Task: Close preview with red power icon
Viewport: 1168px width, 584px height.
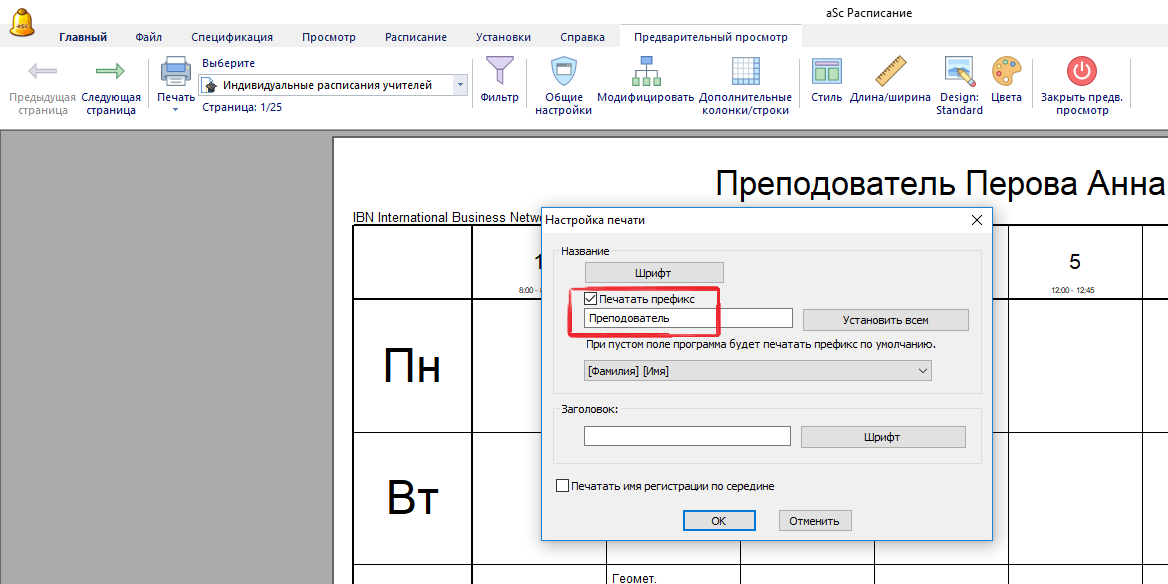Action: click(1081, 73)
